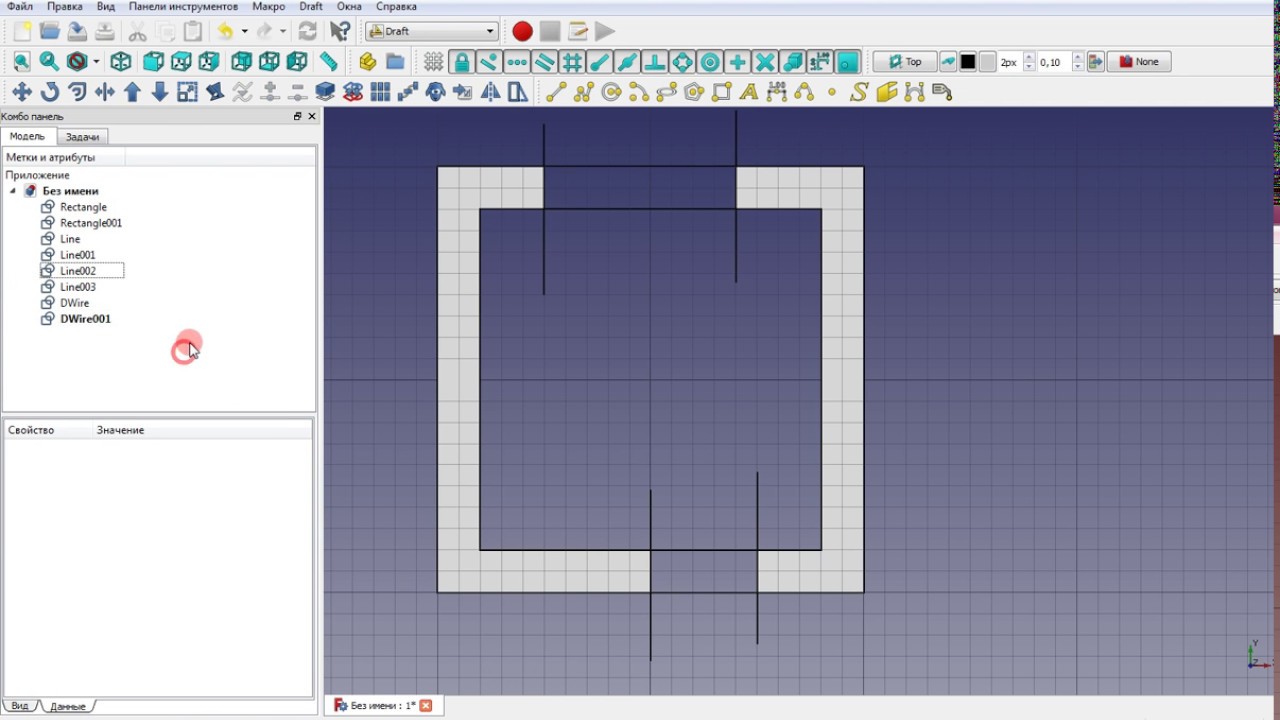Toggle perpendicular snapping

pyautogui.click(x=655, y=62)
